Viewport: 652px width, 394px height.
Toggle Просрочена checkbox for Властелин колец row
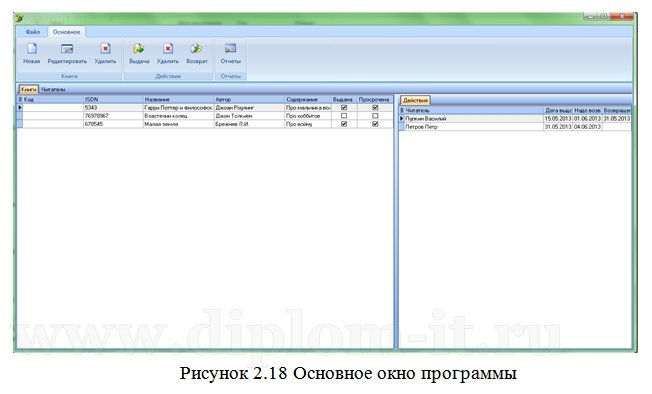[x=375, y=116]
